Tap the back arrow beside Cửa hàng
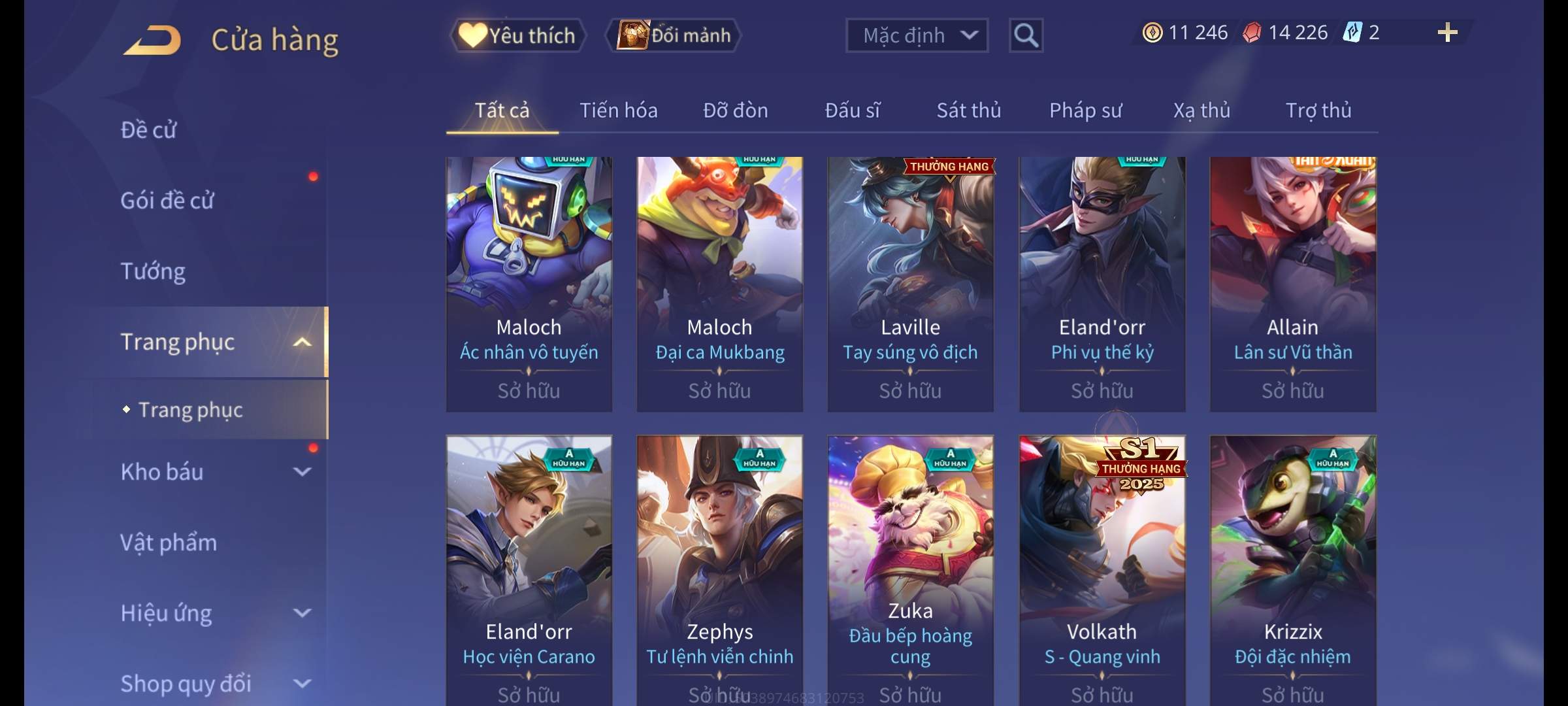Viewport: 1568px width, 706px height. tap(152, 40)
